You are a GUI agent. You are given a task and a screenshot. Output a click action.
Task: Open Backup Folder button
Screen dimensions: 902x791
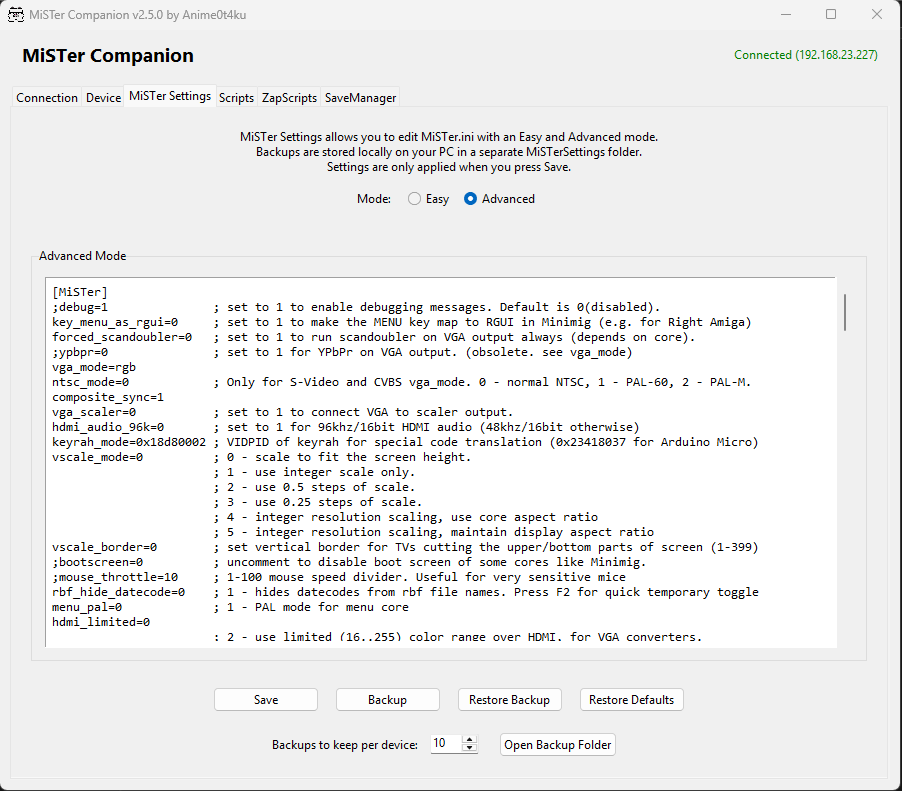(558, 744)
